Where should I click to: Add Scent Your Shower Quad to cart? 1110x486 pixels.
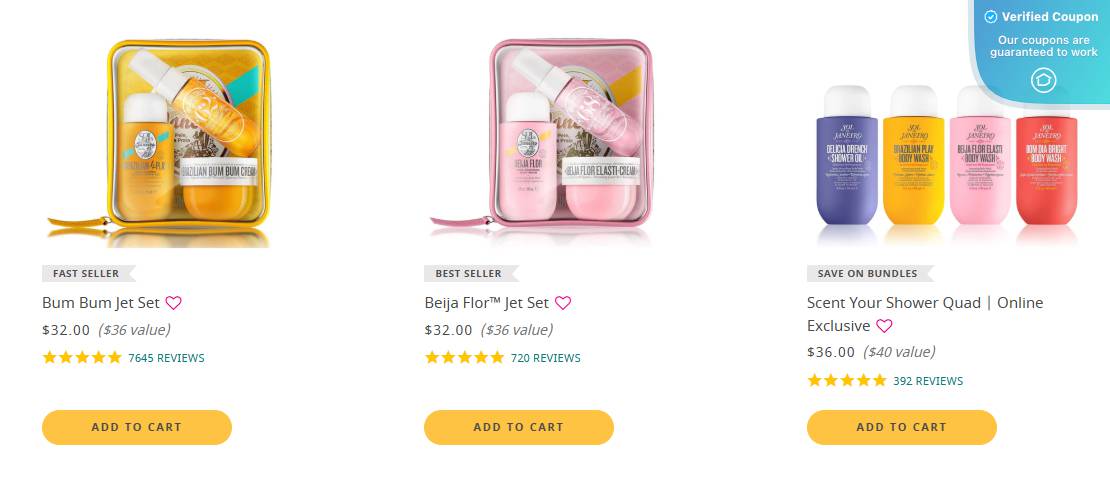tap(902, 427)
